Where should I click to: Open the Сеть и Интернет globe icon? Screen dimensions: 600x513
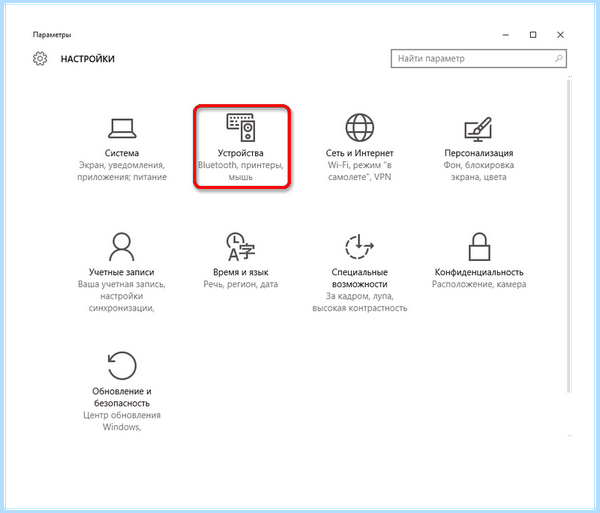click(359, 127)
